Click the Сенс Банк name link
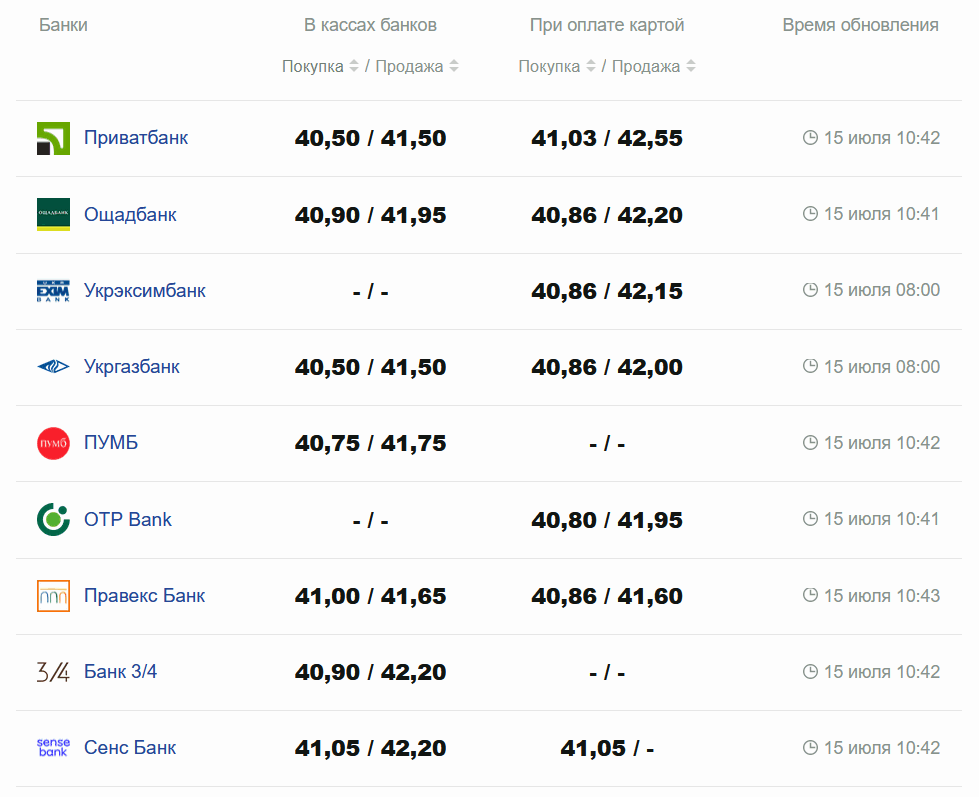The width and height of the screenshot is (979, 797). [x=130, y=748]
